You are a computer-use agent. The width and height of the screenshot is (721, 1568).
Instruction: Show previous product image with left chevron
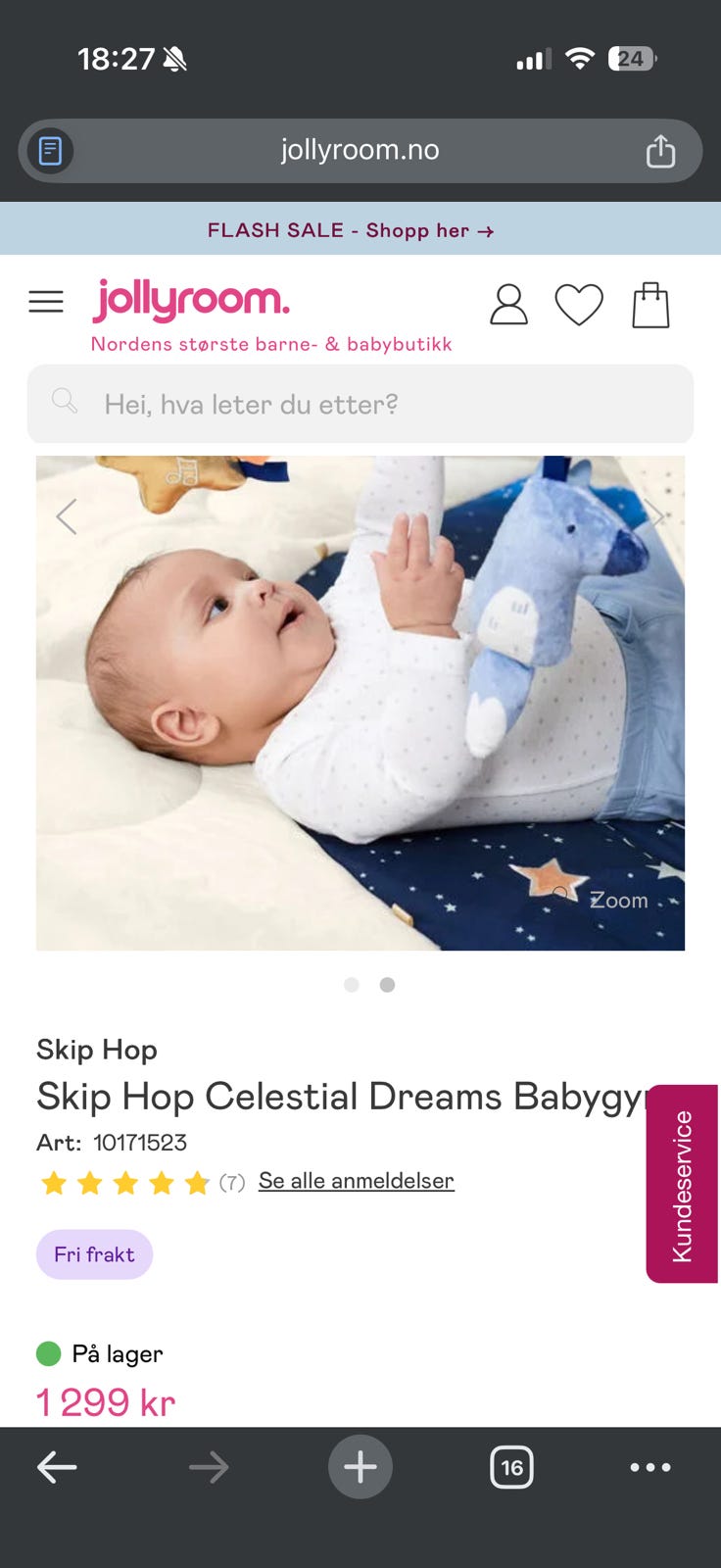pyautogui.click(x=66, y=516)
